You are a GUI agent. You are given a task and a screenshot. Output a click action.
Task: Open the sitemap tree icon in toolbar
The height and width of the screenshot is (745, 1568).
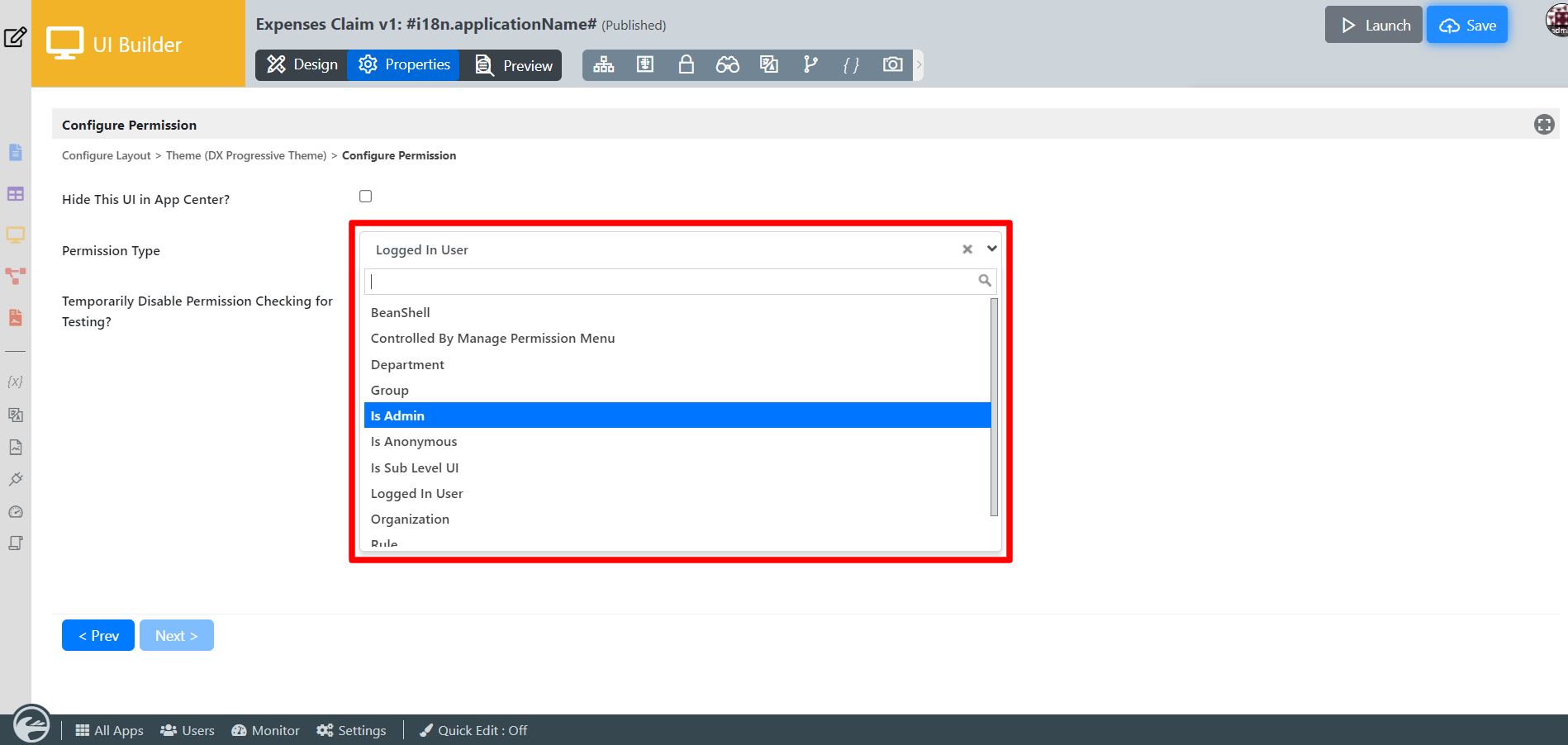point(604,64)
